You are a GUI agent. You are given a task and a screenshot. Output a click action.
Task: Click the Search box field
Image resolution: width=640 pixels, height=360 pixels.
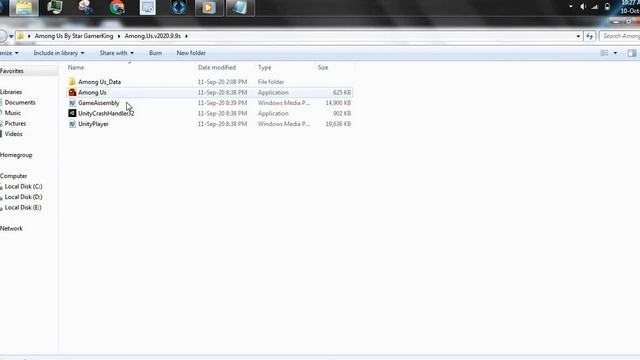620,36
